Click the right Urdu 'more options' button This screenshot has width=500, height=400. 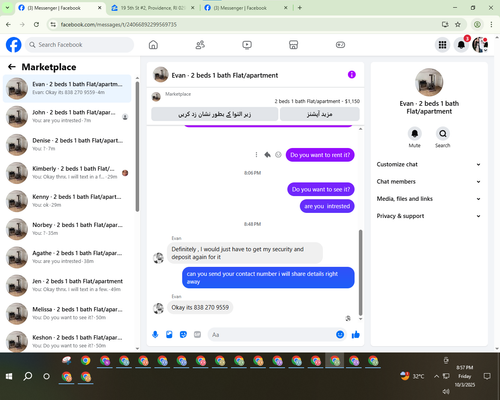pyautogui.click(x=320, y=114)
